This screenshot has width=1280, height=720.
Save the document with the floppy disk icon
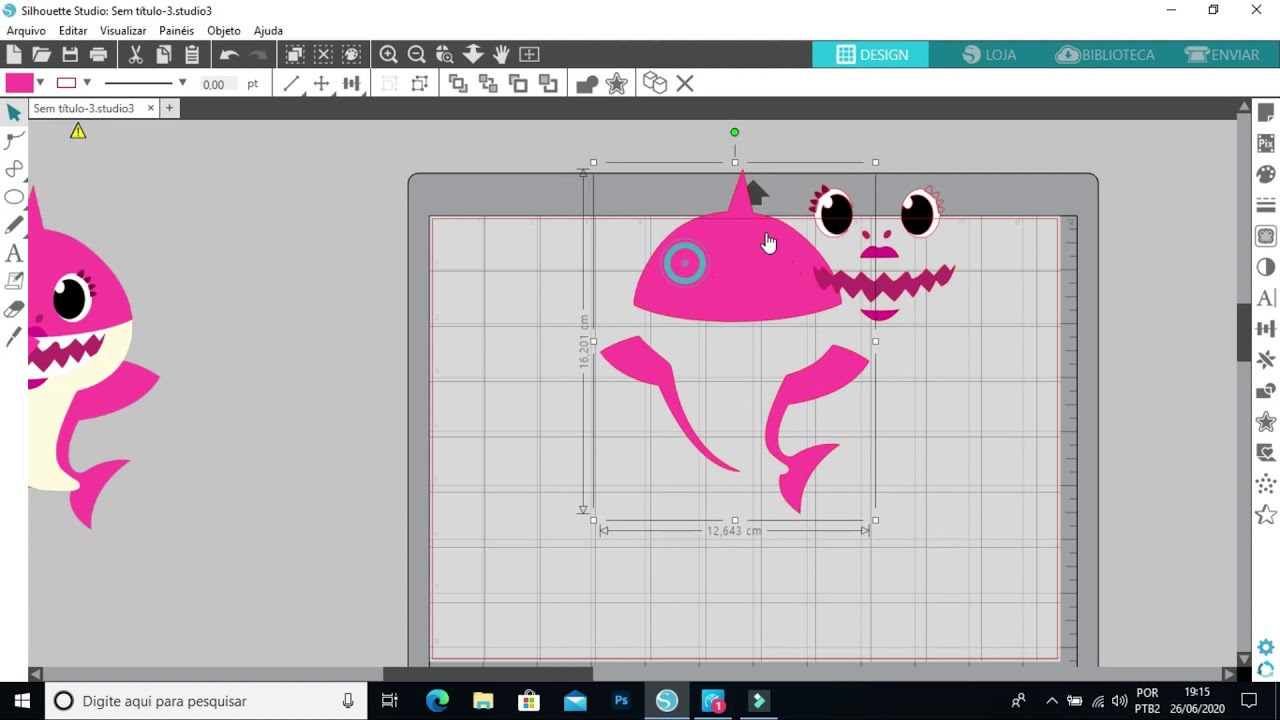pyautogui.click(x=70, y=55)
